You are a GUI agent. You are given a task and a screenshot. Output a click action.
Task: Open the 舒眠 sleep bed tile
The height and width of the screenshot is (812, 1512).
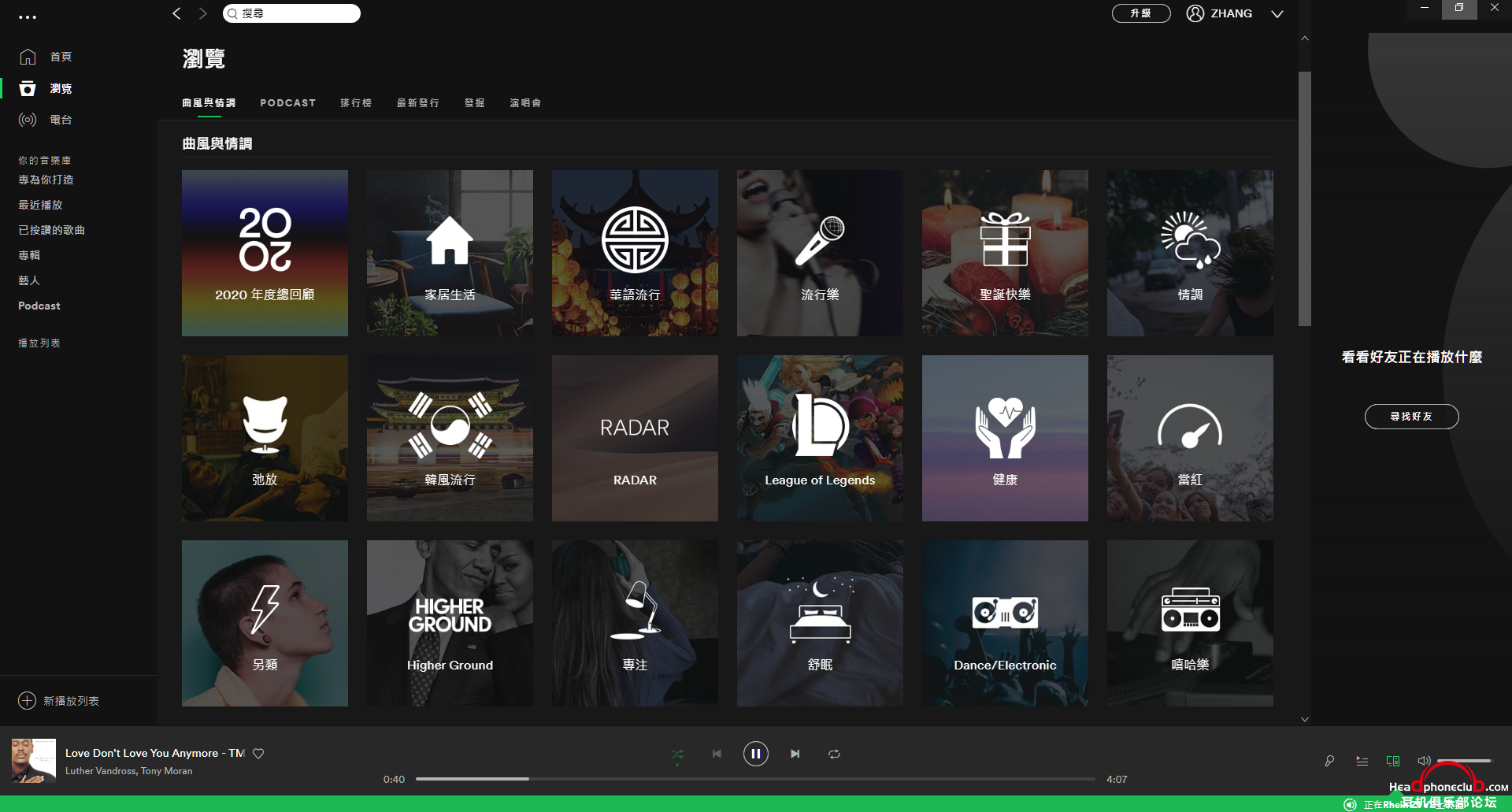820,623
